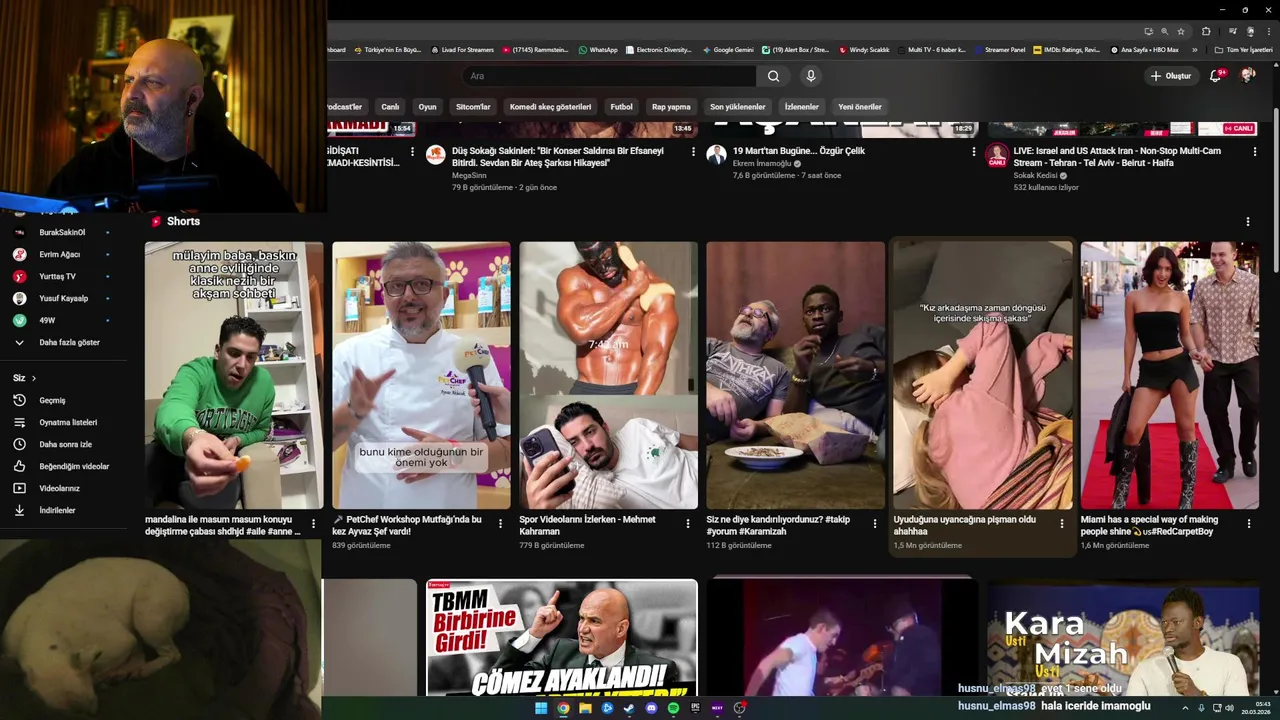Viewport: 1280px width, 720px height.
Task: Open Epic Games launcher from the taskbar
Action: pyautogui.click(x=695, y=708)
